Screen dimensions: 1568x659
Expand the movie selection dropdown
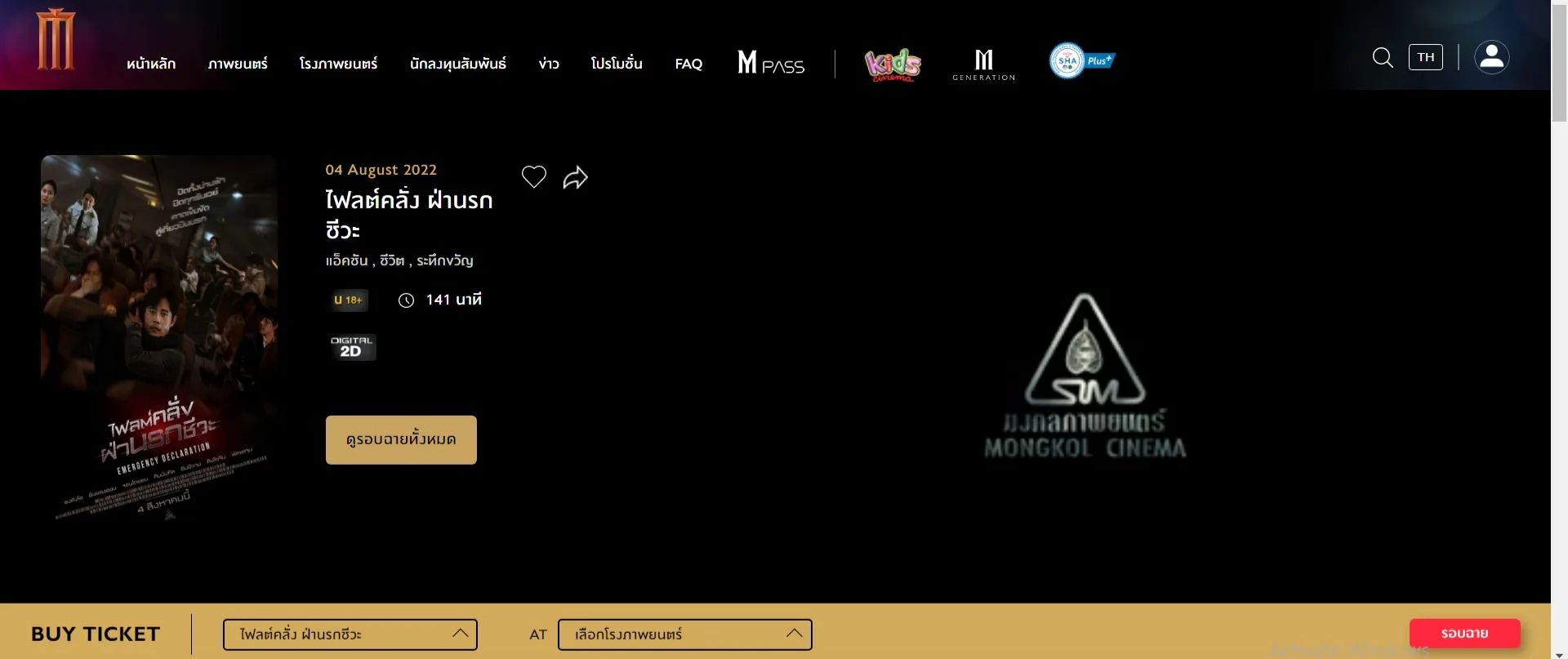point(350,635)
